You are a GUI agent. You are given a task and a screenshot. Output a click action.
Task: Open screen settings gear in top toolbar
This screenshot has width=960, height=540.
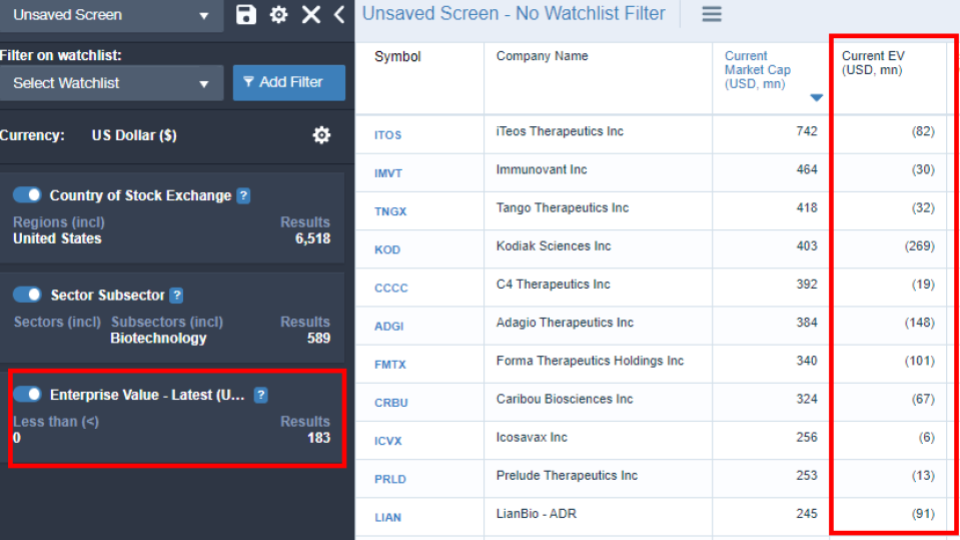point(279,14)
